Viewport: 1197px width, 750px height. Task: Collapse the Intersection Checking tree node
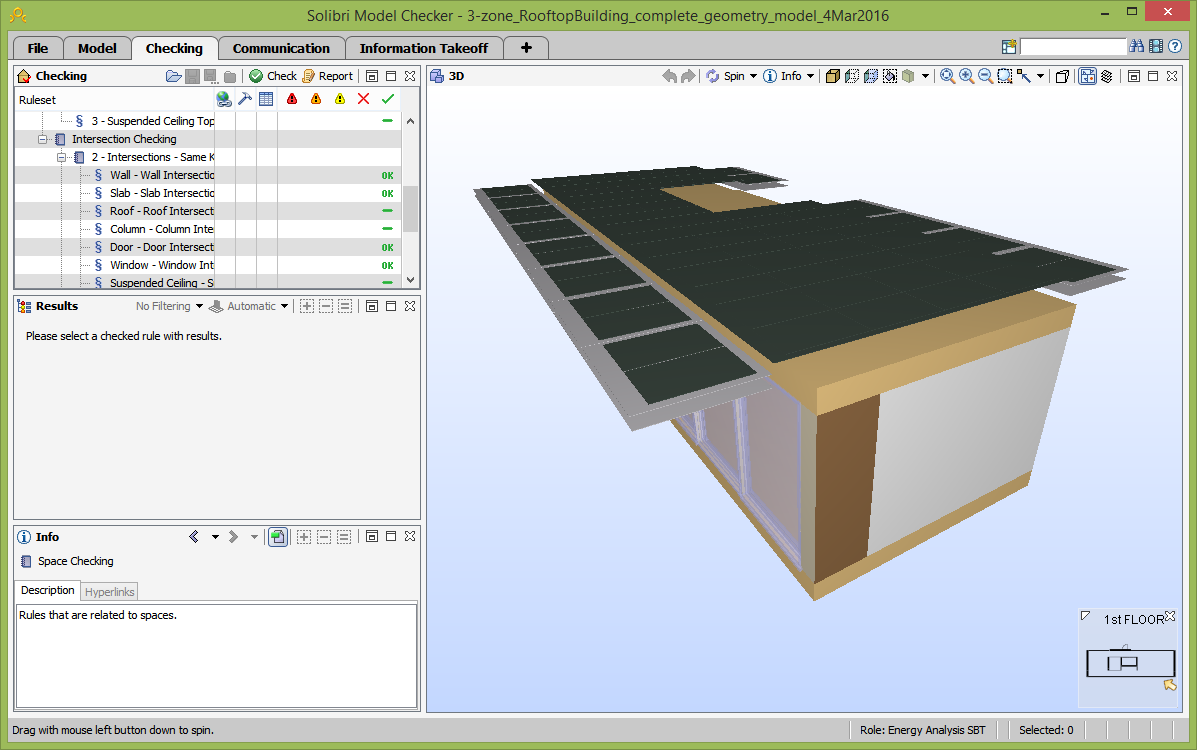(x=43, y=139)
